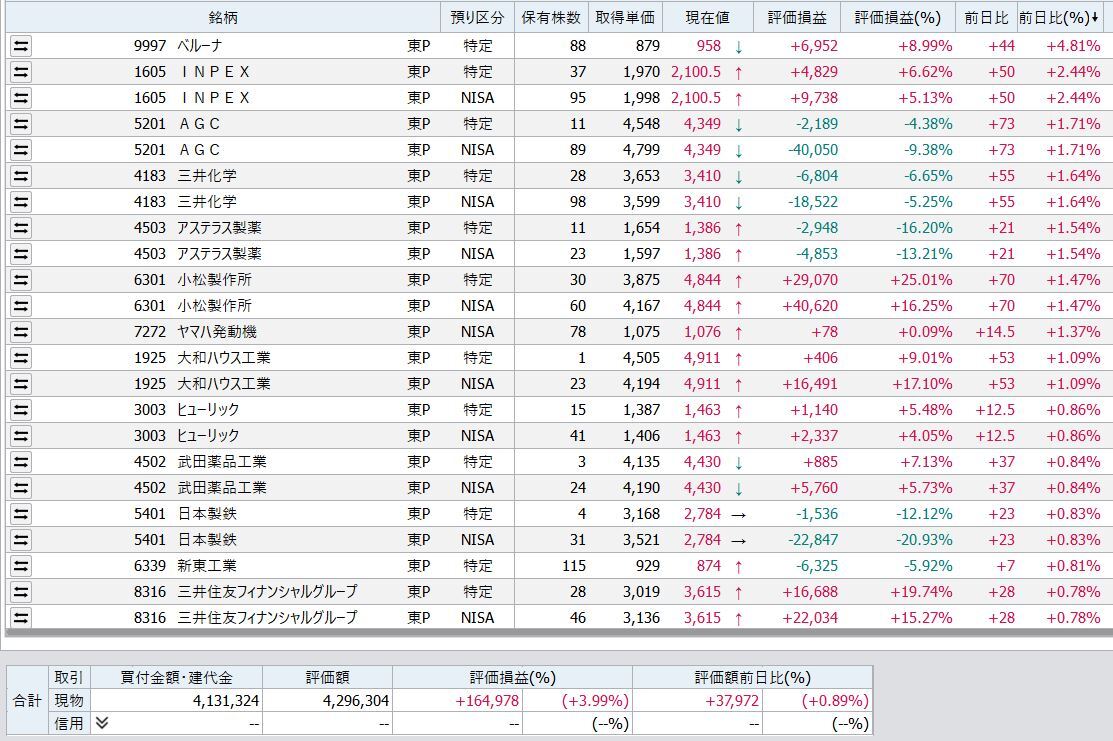Open trade icon for 武田薬品工業 NISA row
The image size is (1113, 741).
click(x=21, y=488)
